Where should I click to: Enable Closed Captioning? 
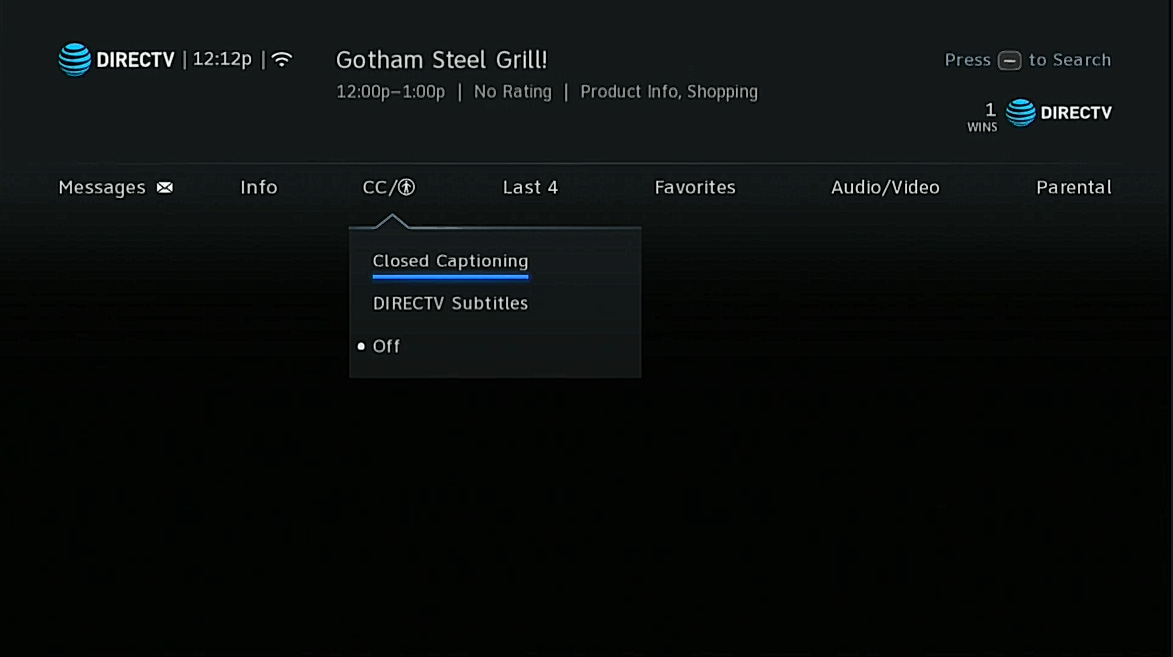450,260
